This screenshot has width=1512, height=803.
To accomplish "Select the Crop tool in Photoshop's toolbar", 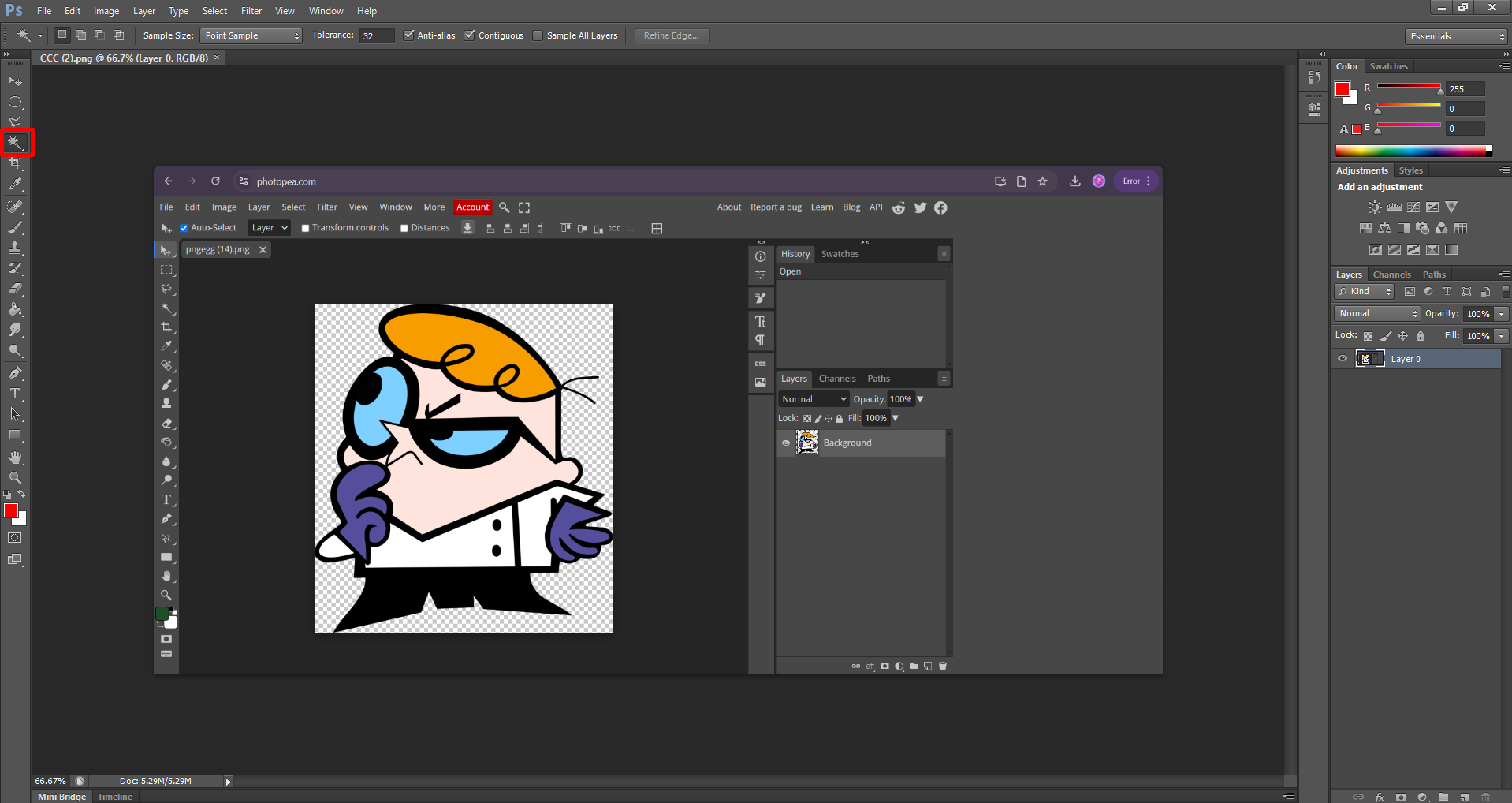I will pos(15,163).
